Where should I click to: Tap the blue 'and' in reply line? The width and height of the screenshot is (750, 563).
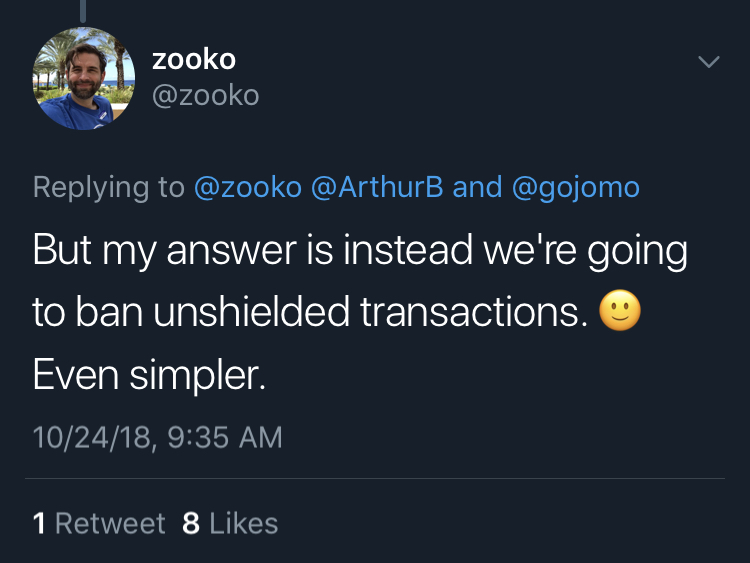(x=477, y=187)
